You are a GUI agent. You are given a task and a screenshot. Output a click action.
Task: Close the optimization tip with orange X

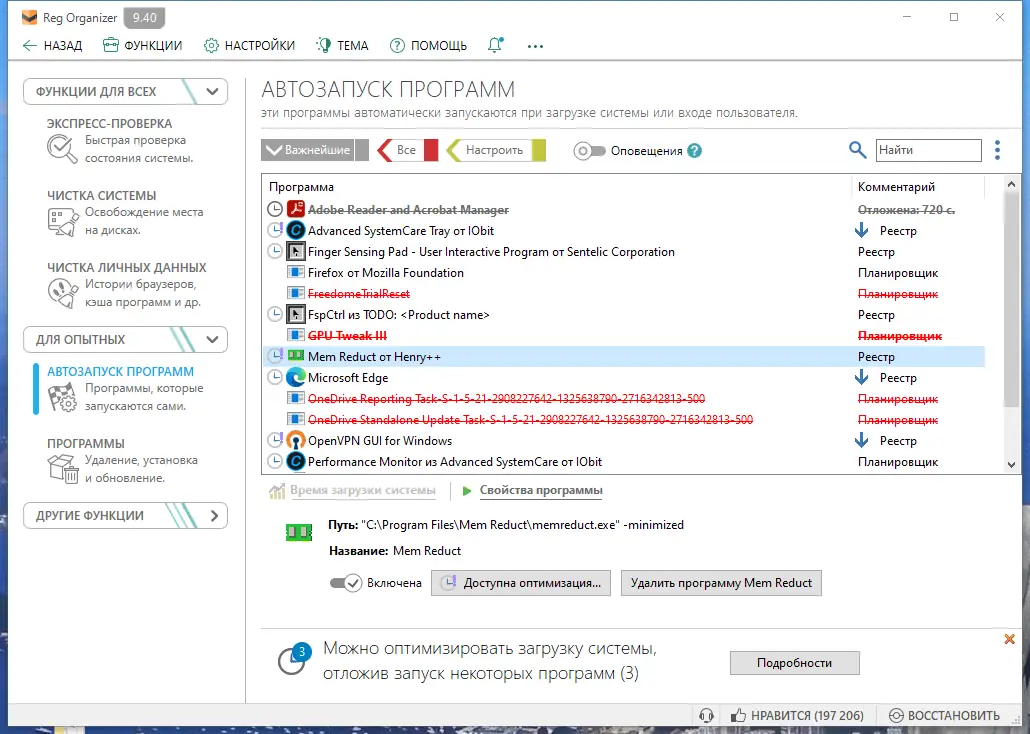pyautogui.click(x=1010, y=639)
